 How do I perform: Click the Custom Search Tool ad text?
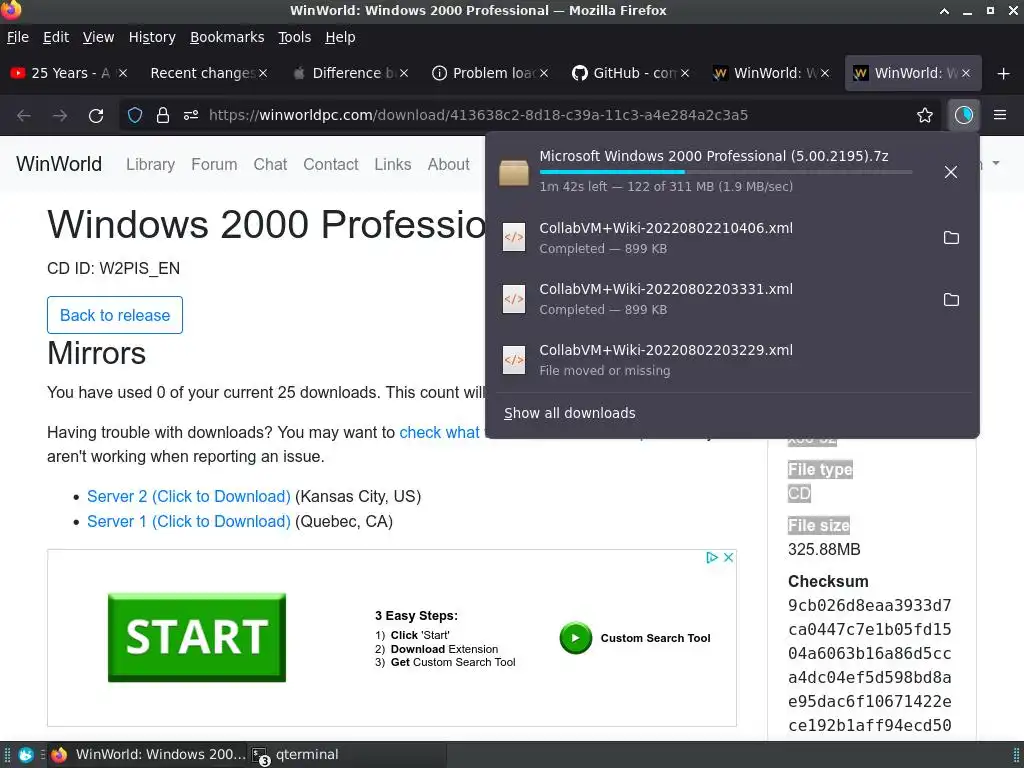655,638
